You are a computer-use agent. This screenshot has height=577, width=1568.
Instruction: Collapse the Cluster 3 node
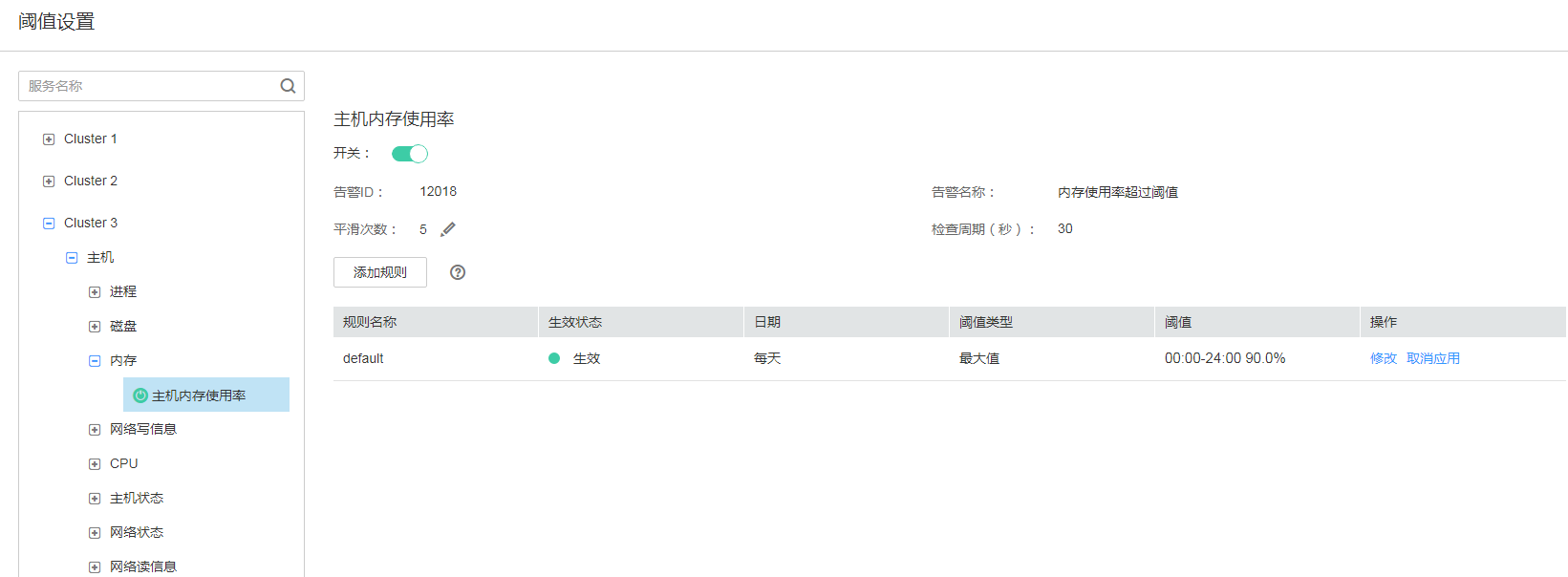click(49, 224)
